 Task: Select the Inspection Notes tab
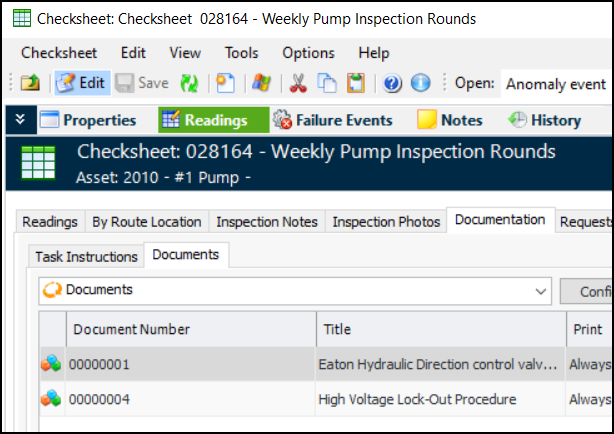click(267, 222)
